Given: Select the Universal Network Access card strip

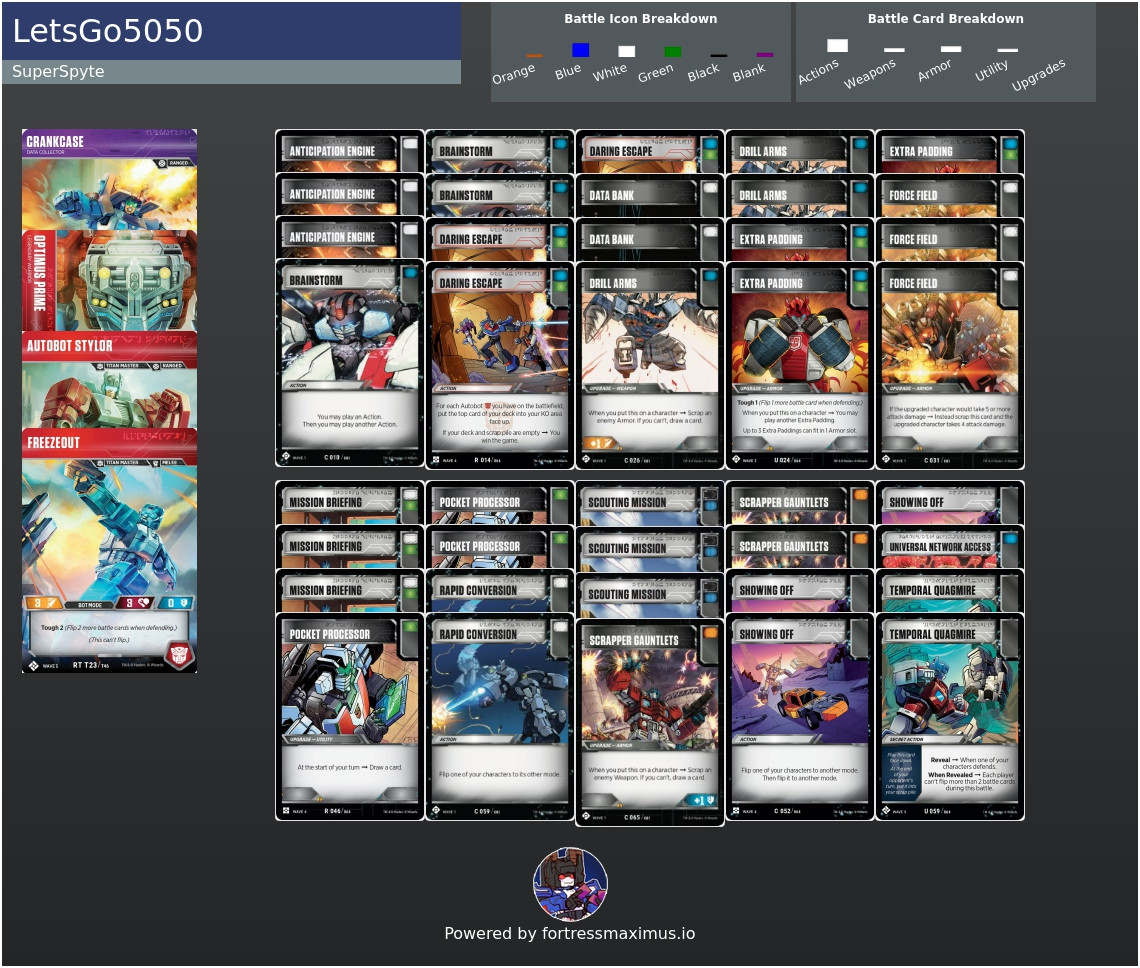Looking at the screenshot, I should coord(950,547).
